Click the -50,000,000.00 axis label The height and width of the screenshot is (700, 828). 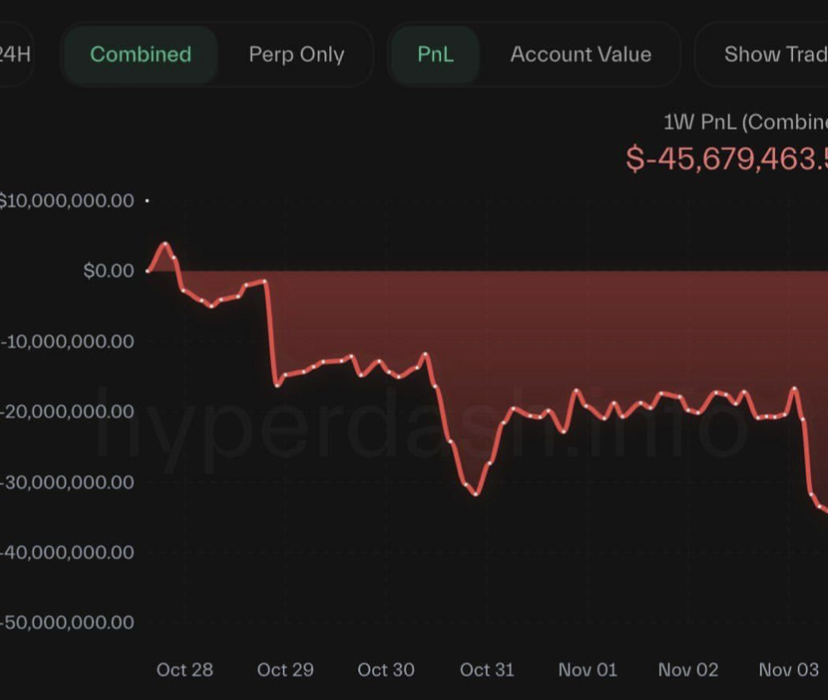(68, 622)
